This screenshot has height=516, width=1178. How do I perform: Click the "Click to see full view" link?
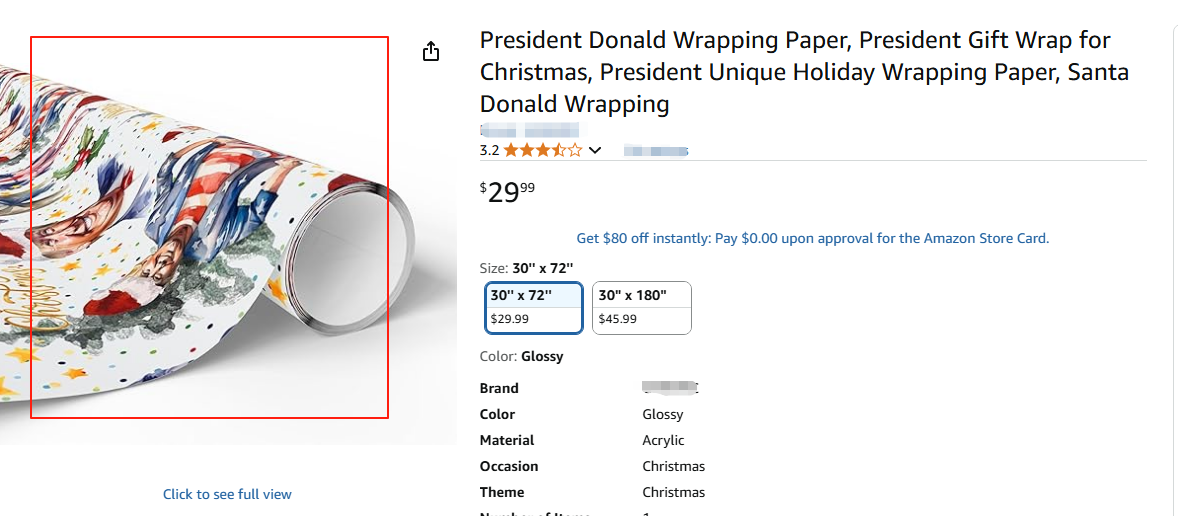coord(227,494)
